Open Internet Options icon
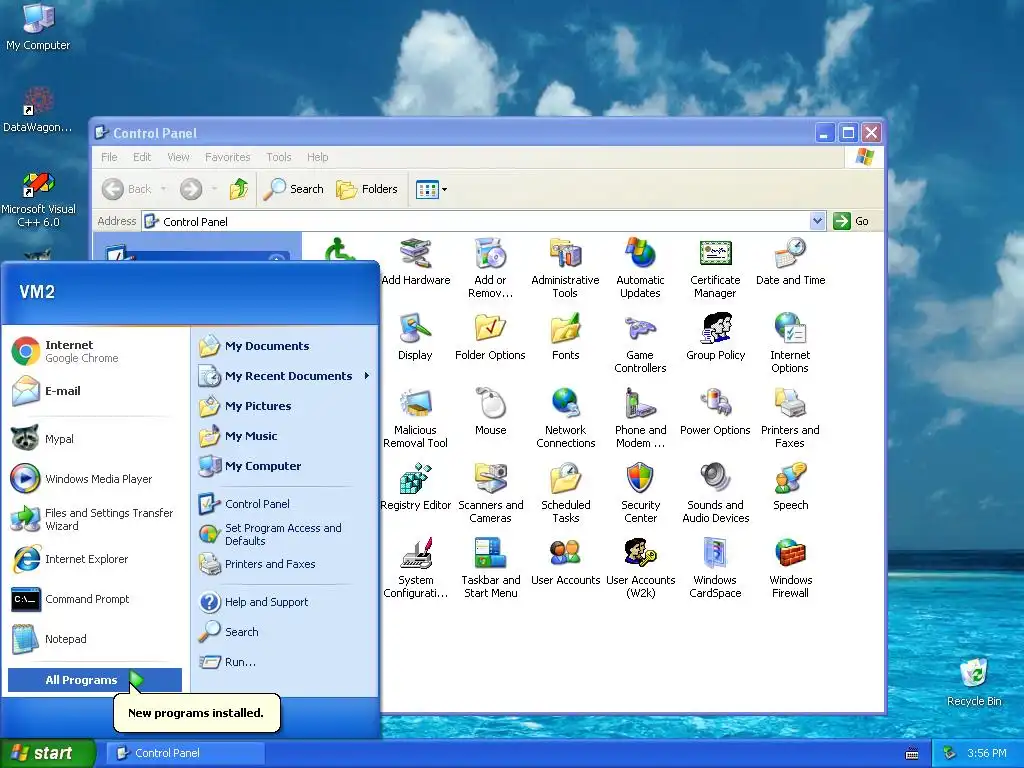1024x768 pixels. pyautogui.click(x=790, y=344)
